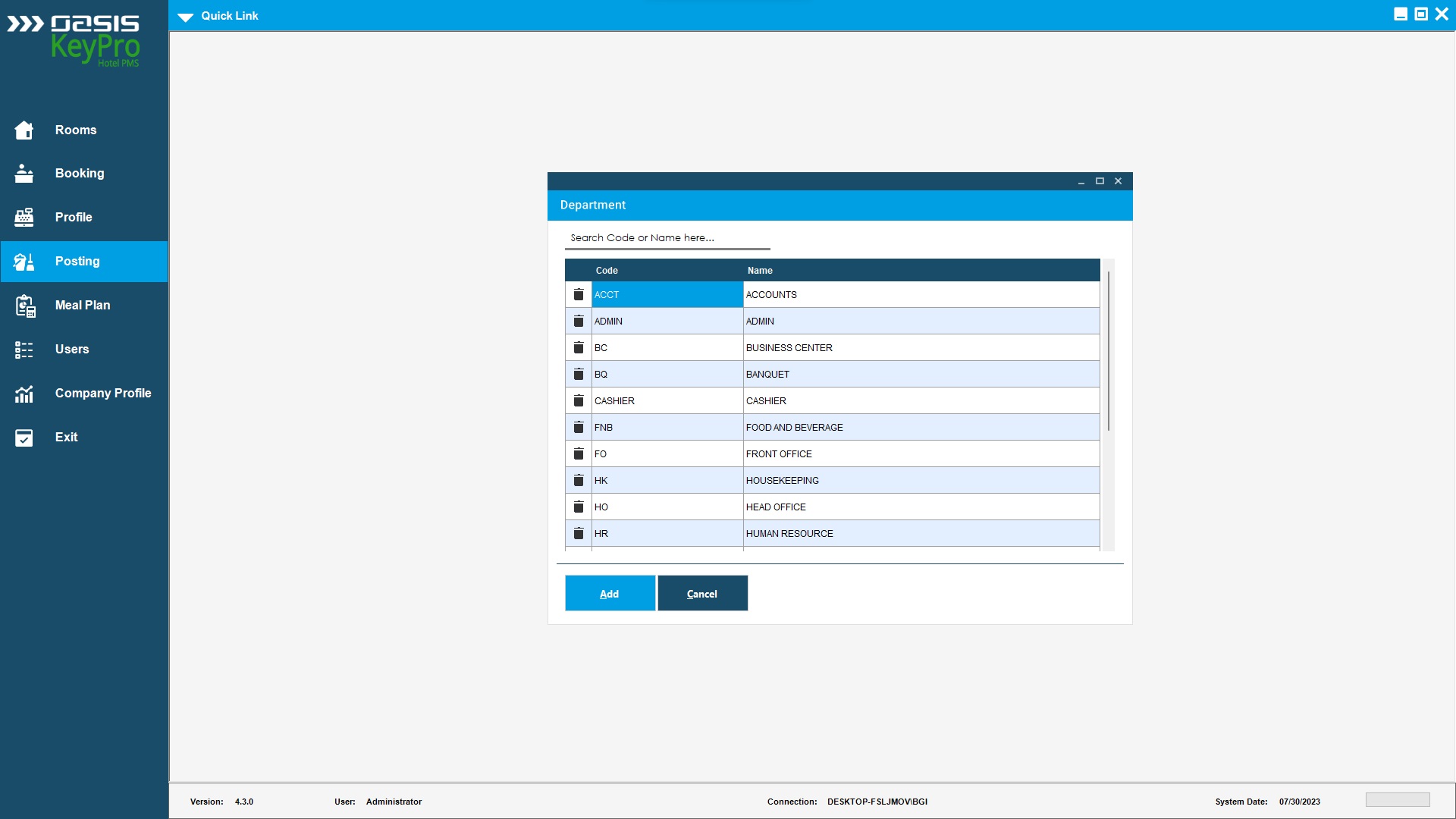Click the Meal Plan clipboard icon
1456x819 pixels.
24,306
